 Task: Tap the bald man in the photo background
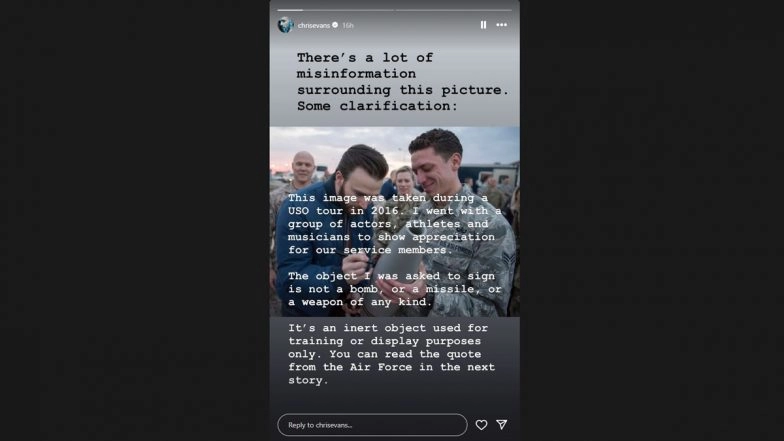302,168
